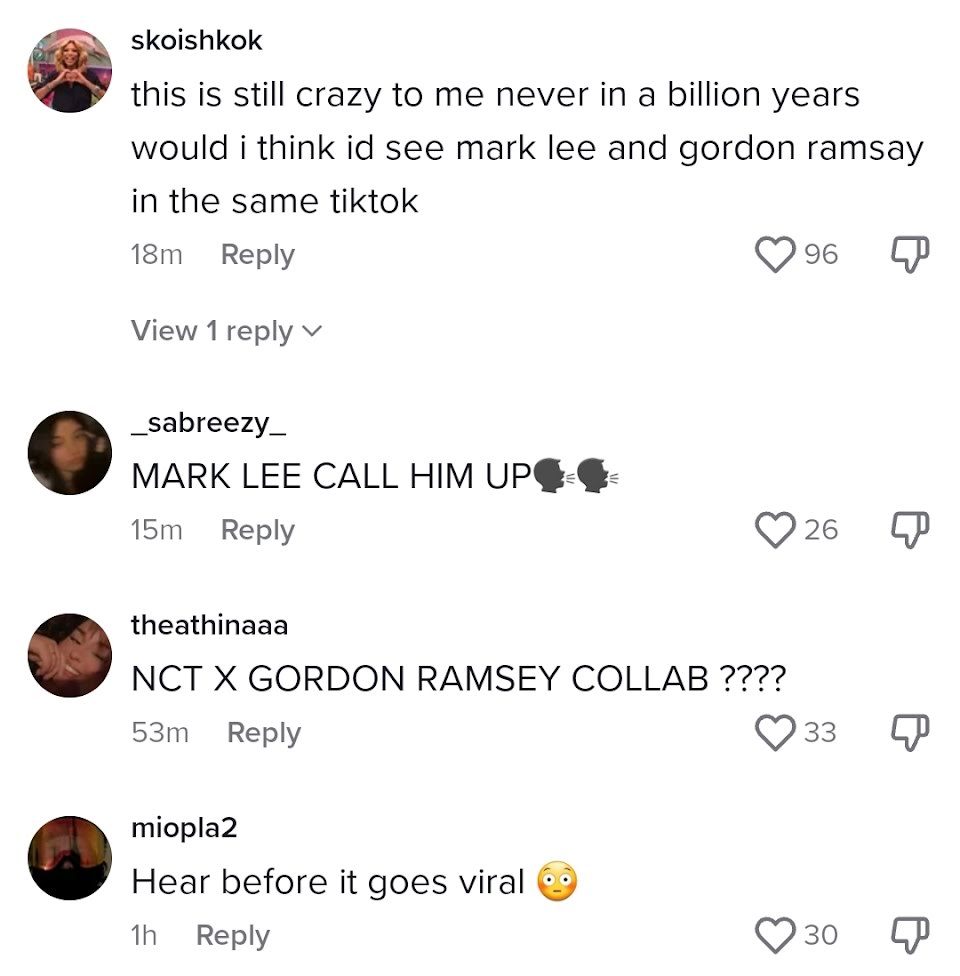Reply to theathinaaa's comment
960x976 pixels.
pos(264,733)
